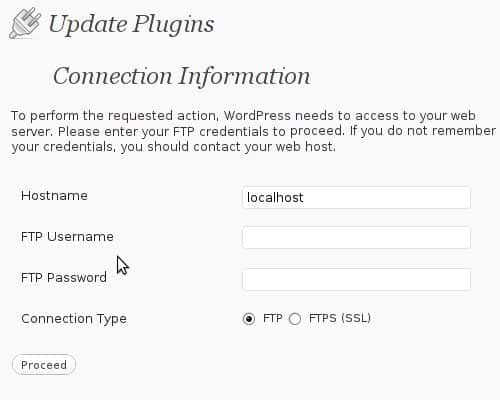This screenshot has height=400, width=500.
Task: Focus the Hostname field containing localhost
Action: click(x=356, y=198)
